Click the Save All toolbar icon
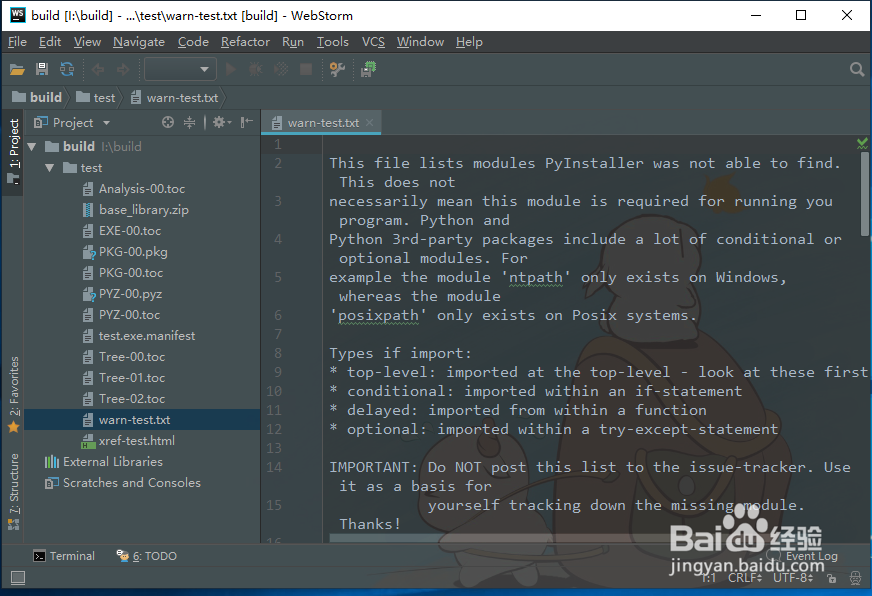 42,69
